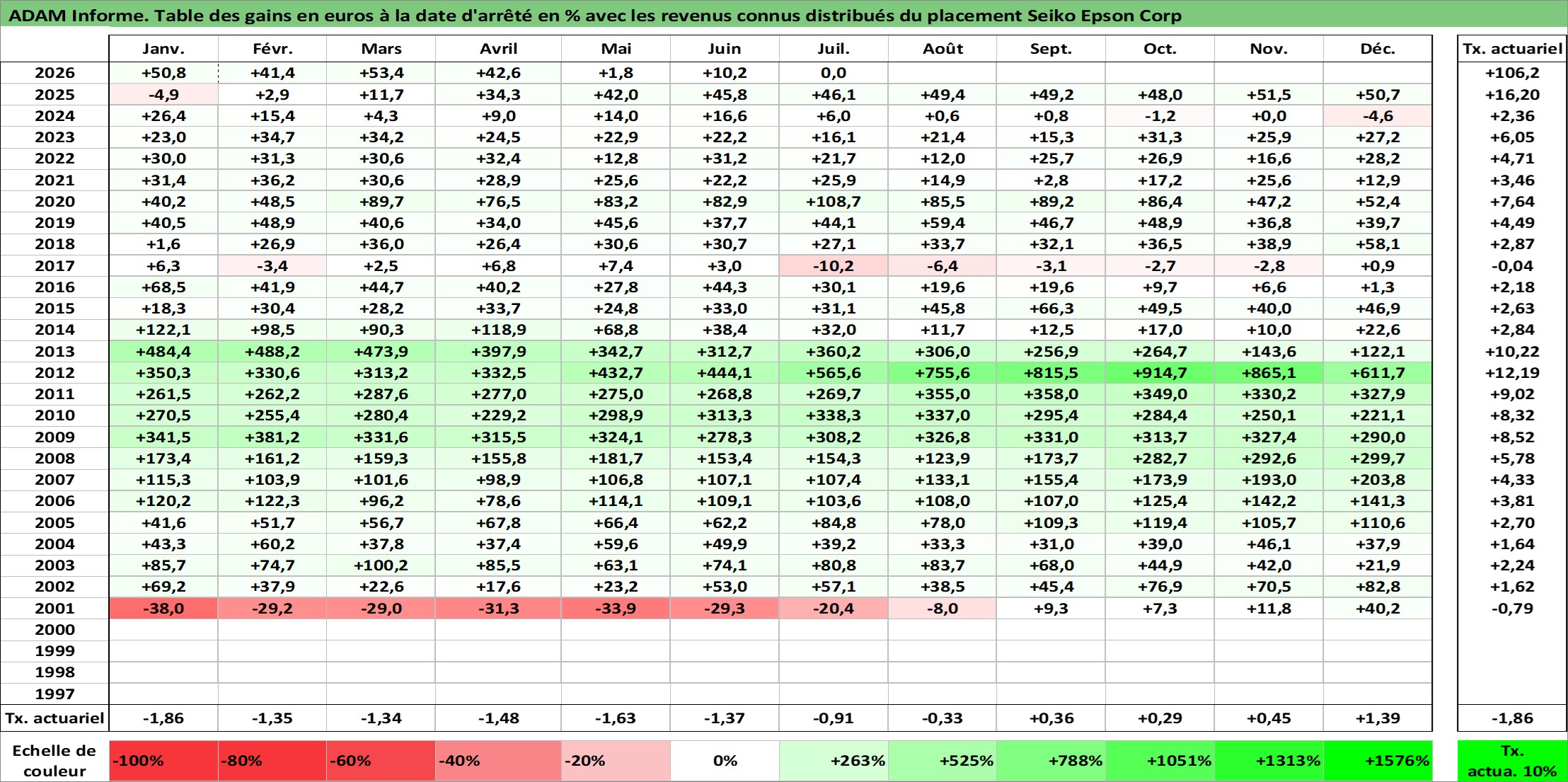This screenshot has height=782, width=1568.
Task: Pick the +525% color scale swatch
Action: click(942, 761)
